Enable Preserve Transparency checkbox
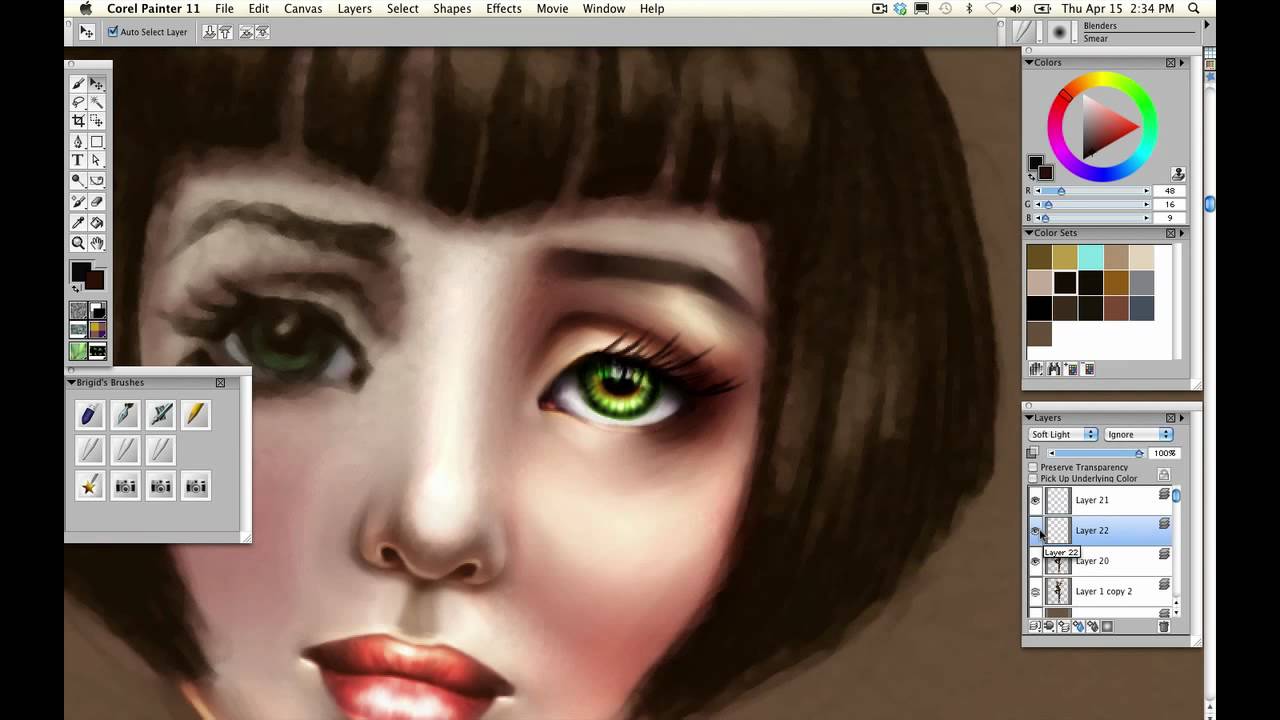The height and width of the screenshot is (720, 1280). point(1033,467)
